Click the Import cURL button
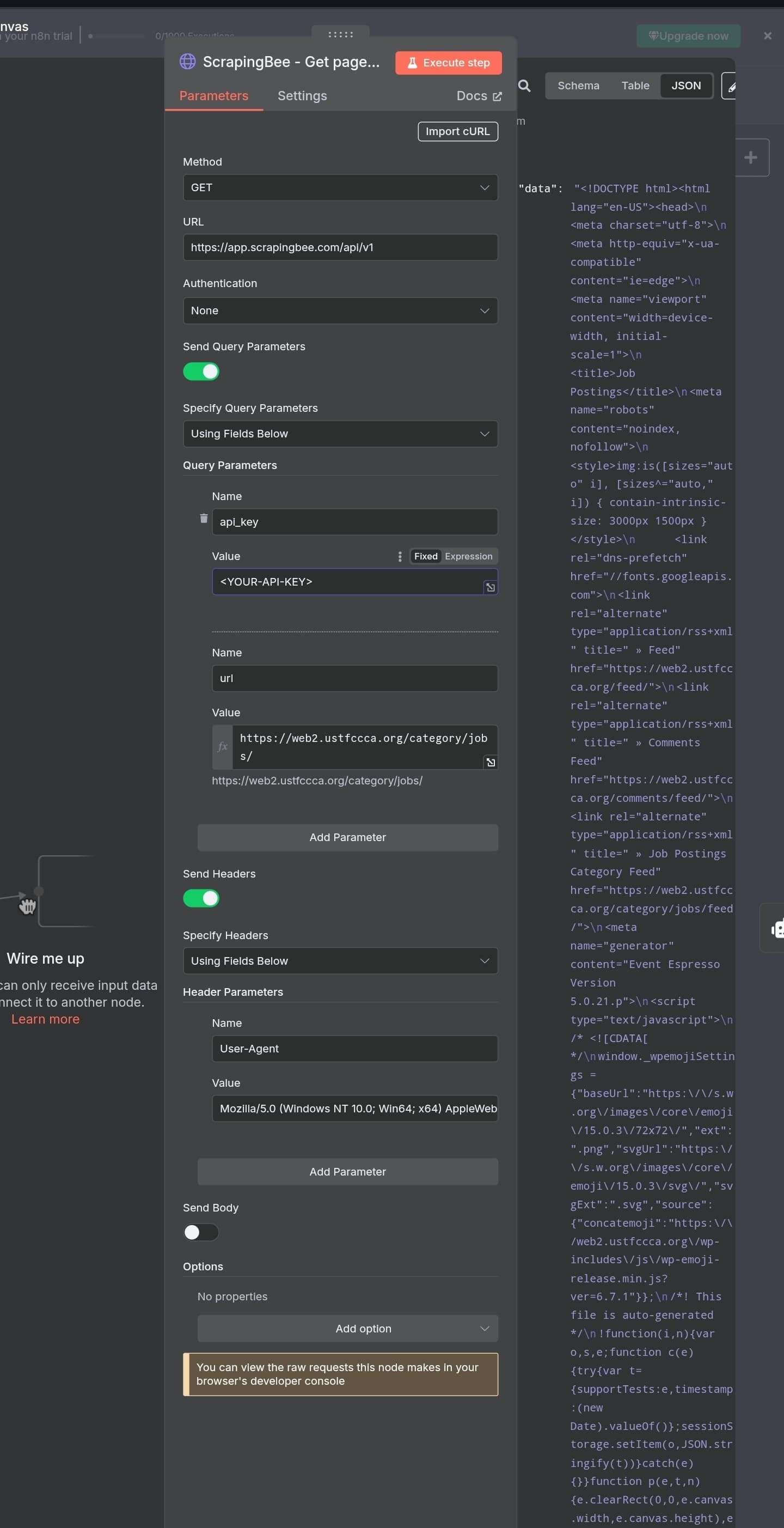Image resolution: width=784 pixels, height=1528 pixels. [458, 131]
